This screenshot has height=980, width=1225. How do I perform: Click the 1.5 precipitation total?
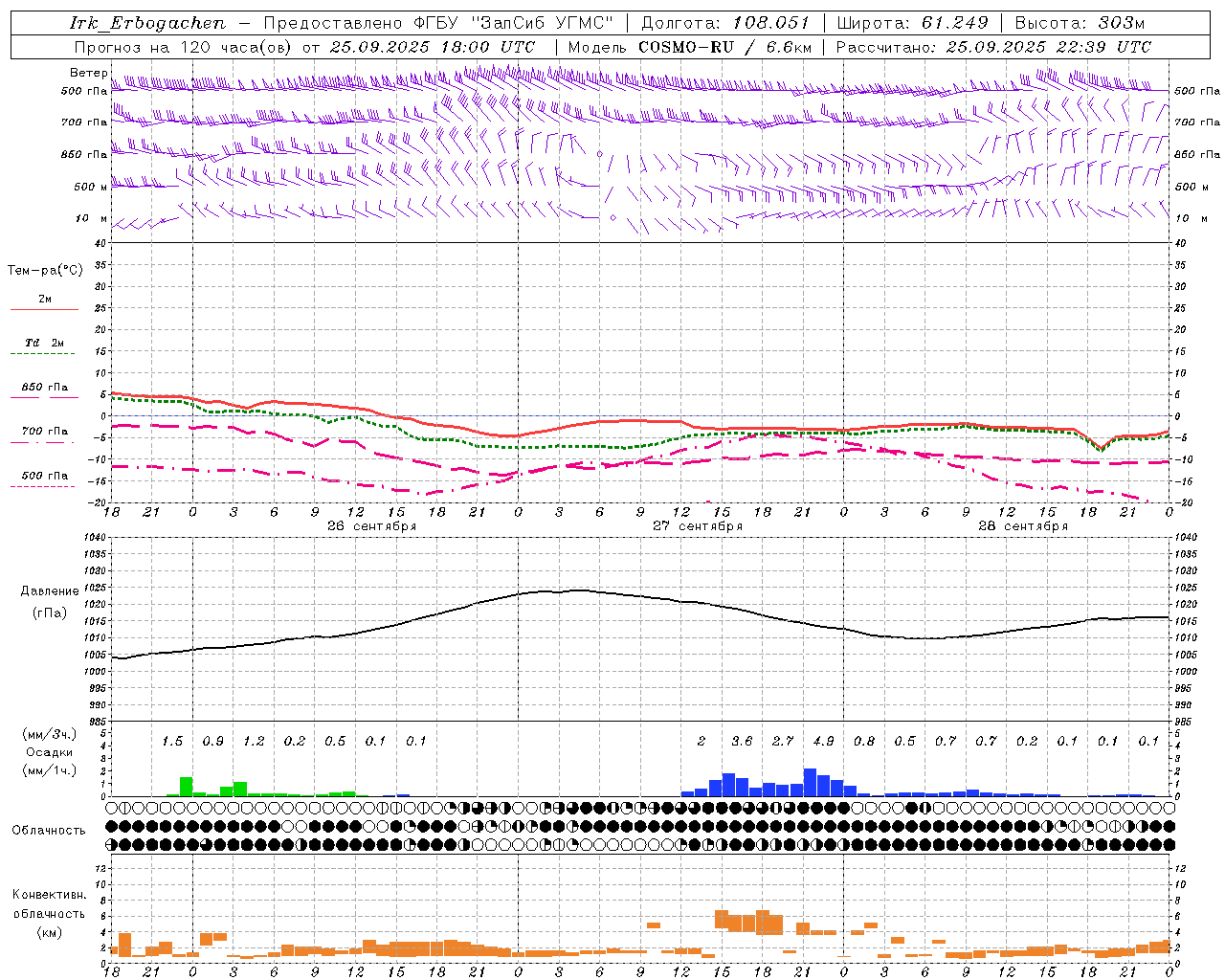tap(172, 741)
